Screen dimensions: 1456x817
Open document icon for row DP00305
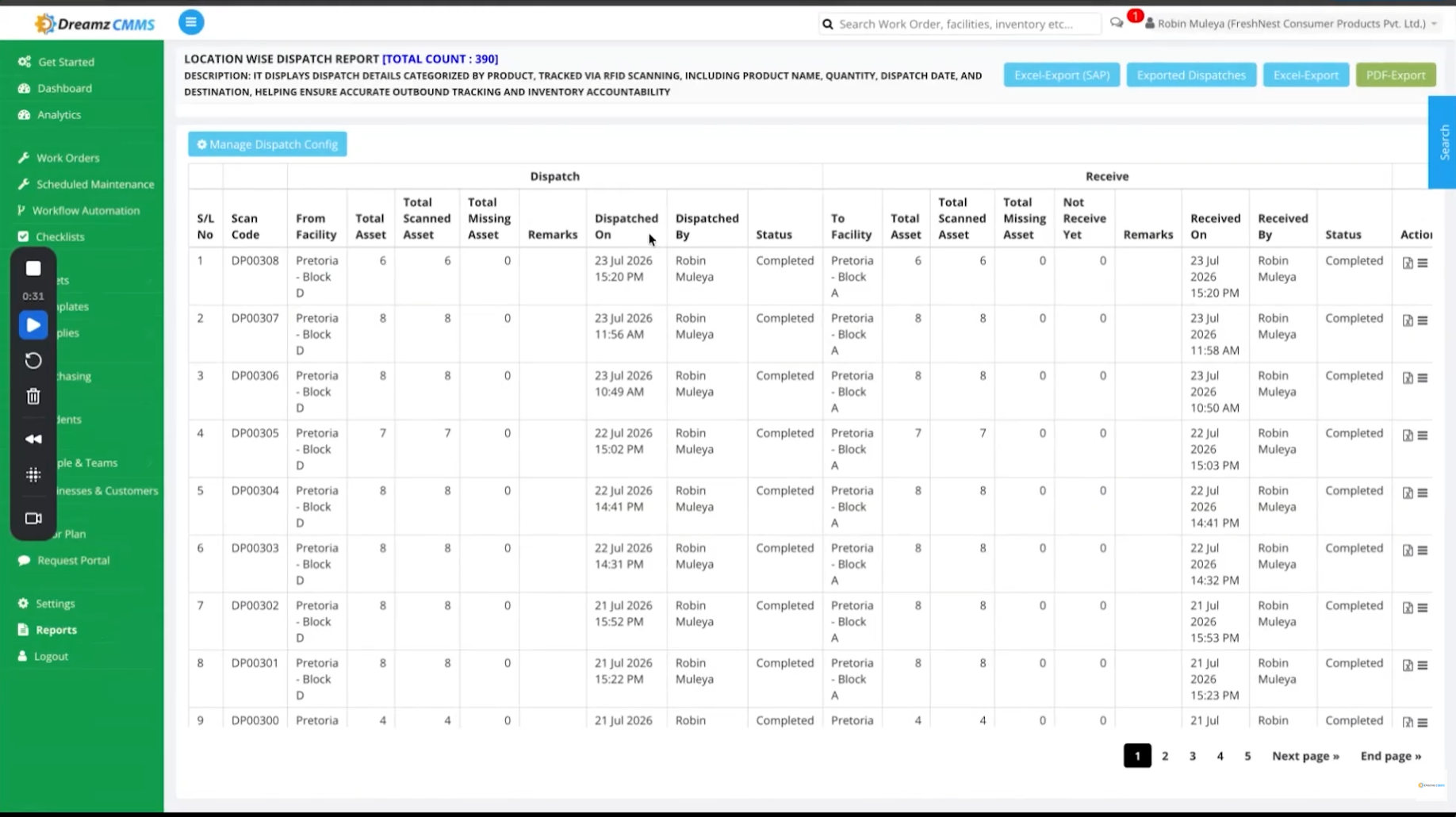click(x=1408, y=435)
